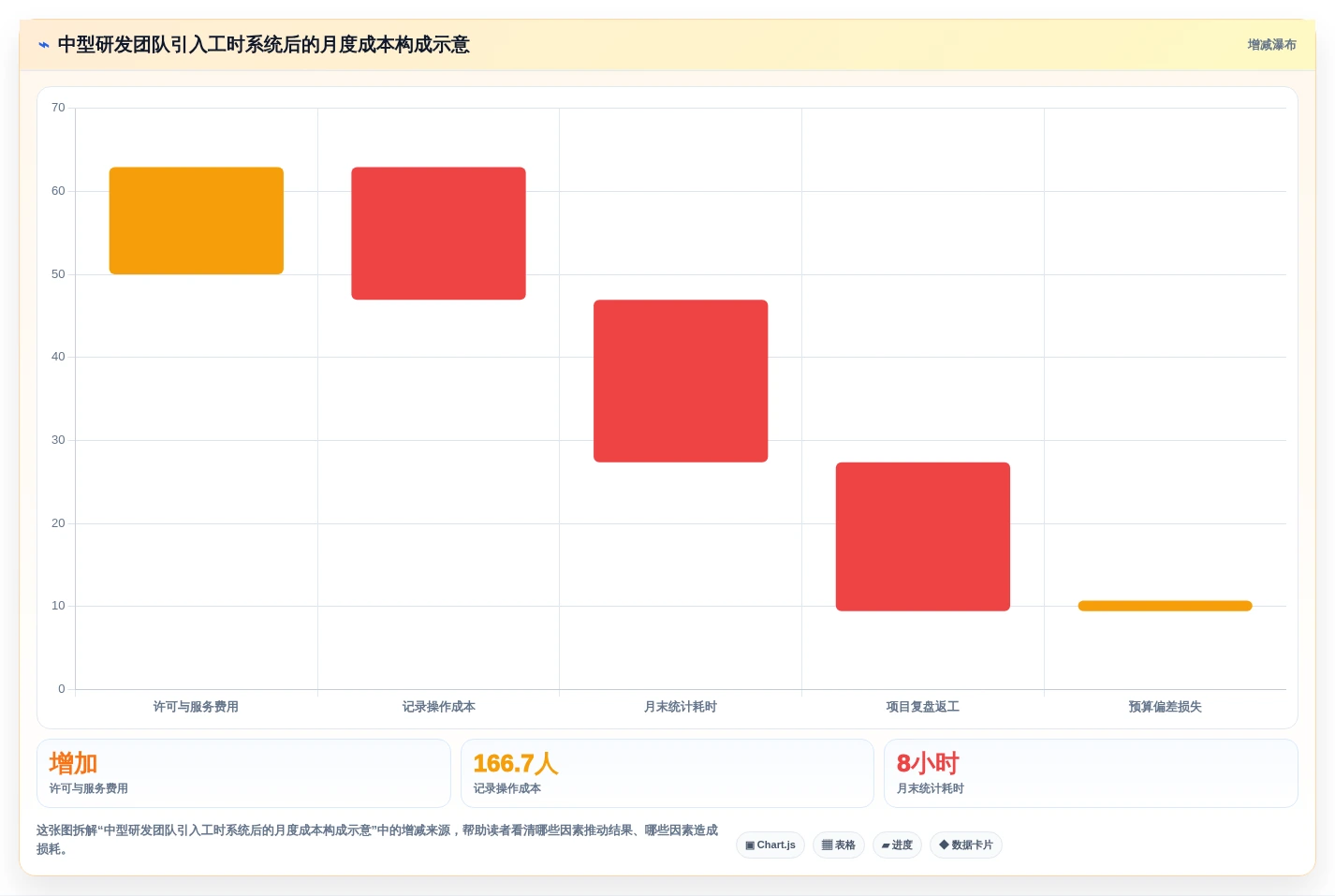Image resolution: width=1335 pixels, height=896 pixels.
Task: Click the blue lightning icon beside the title
Action: coord(43,45)
